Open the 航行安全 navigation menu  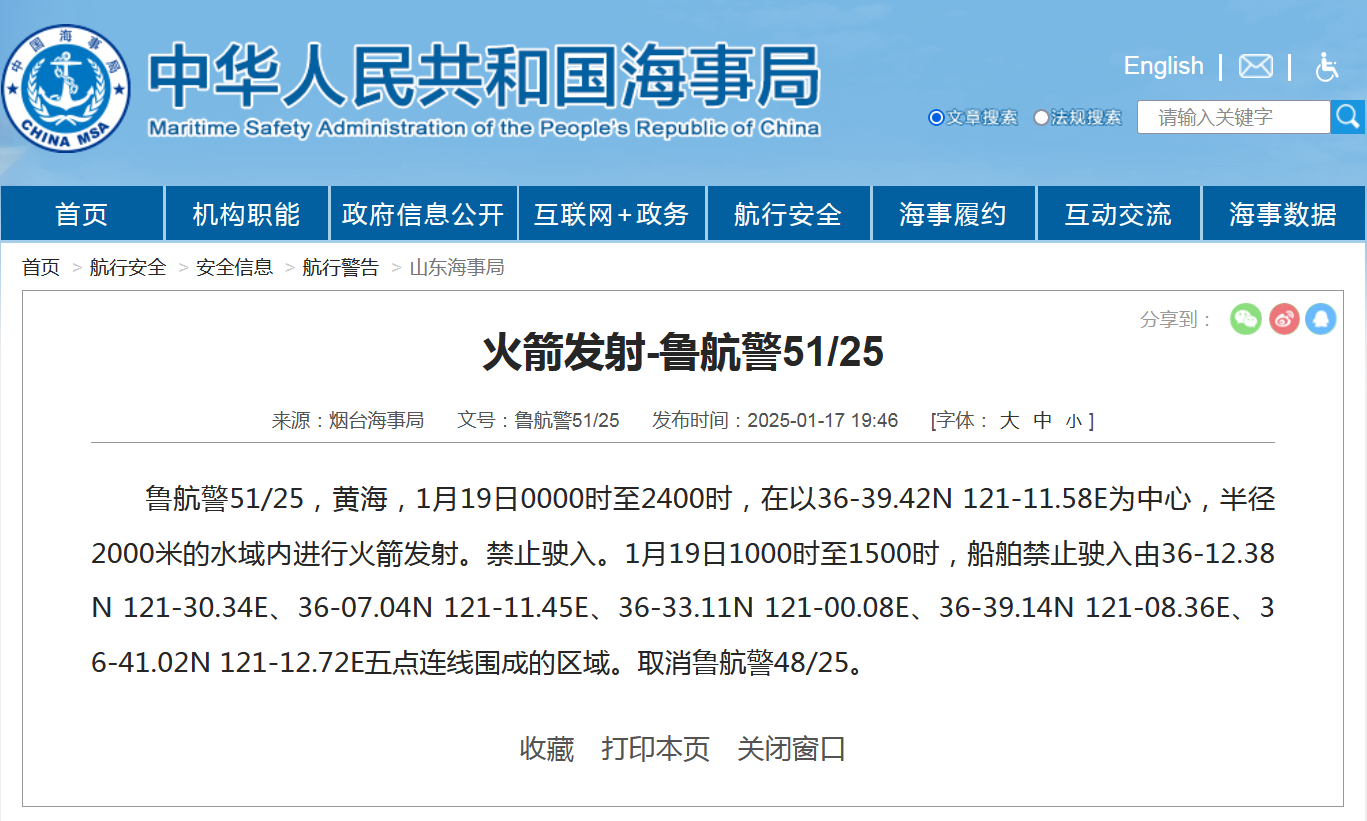click(x=787, y=214)
